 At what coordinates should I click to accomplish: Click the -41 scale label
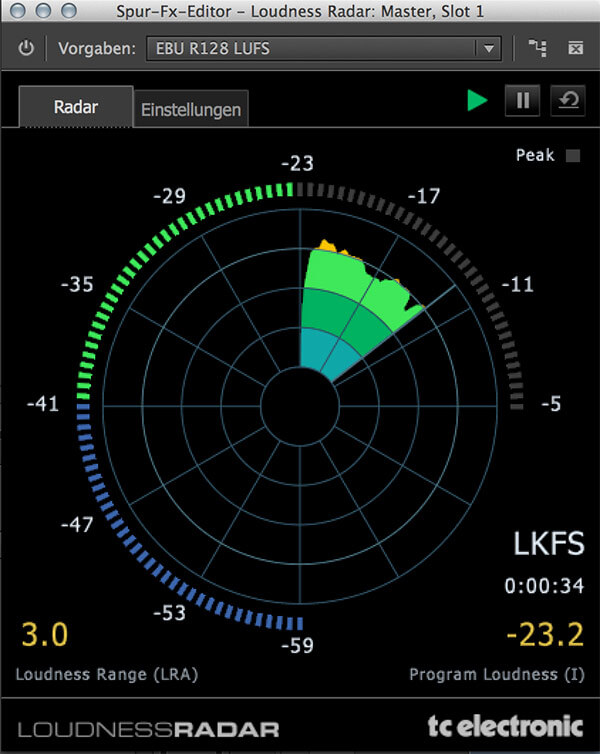[43, 404]
